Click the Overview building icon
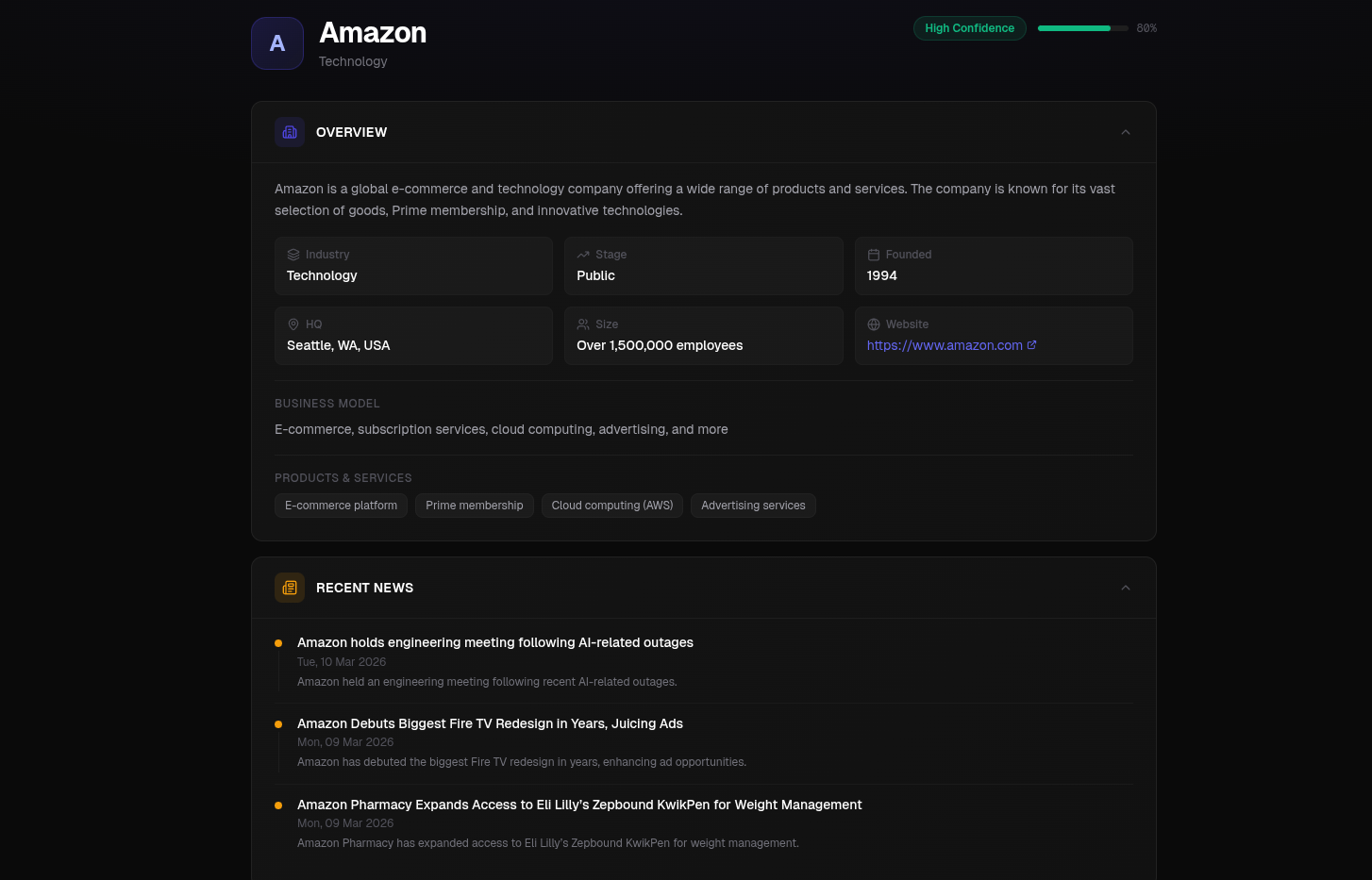The width and height of the screenshot is (1372, 880). (290, 132)
